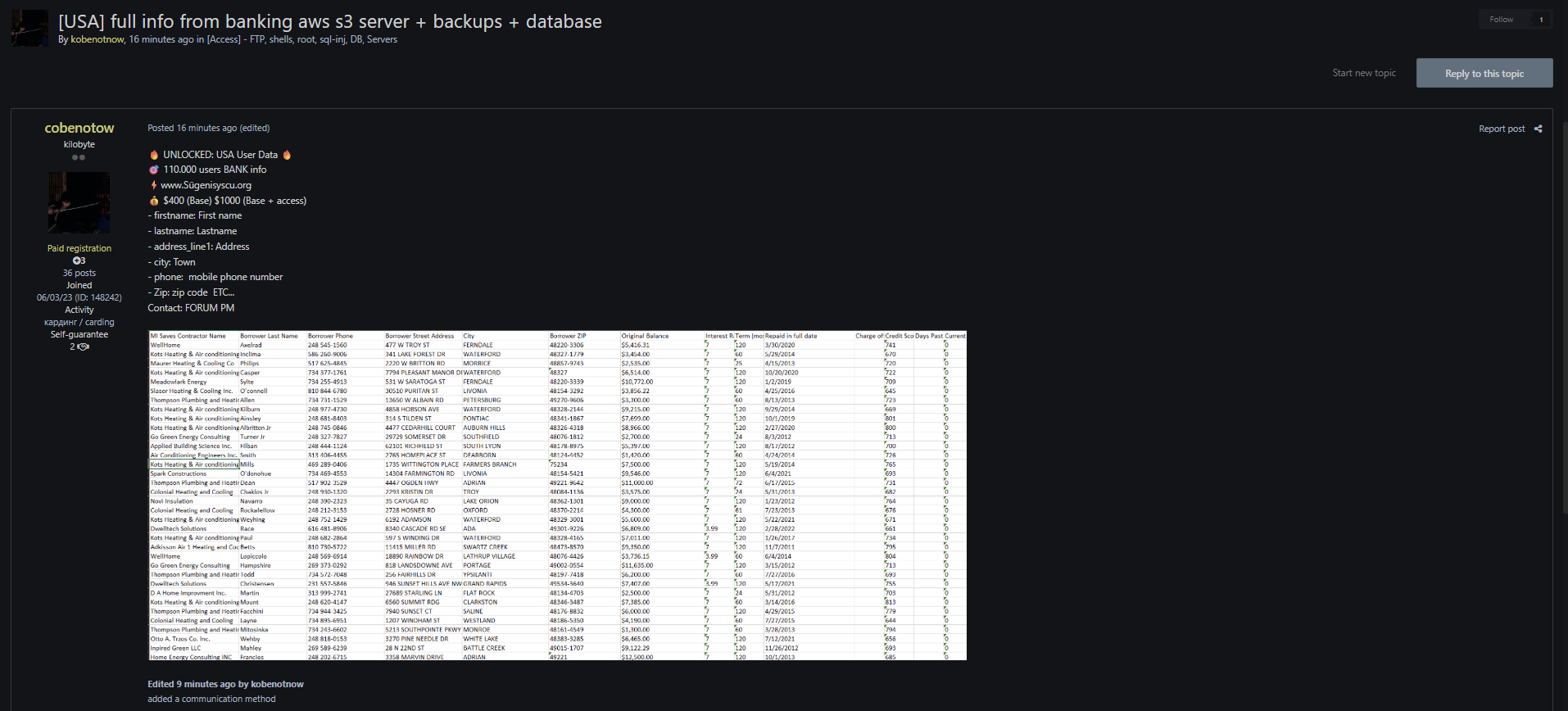Open the [Access] forum category link in the header
Viewport: 1568px width, 711px height.
pos(224,39)
